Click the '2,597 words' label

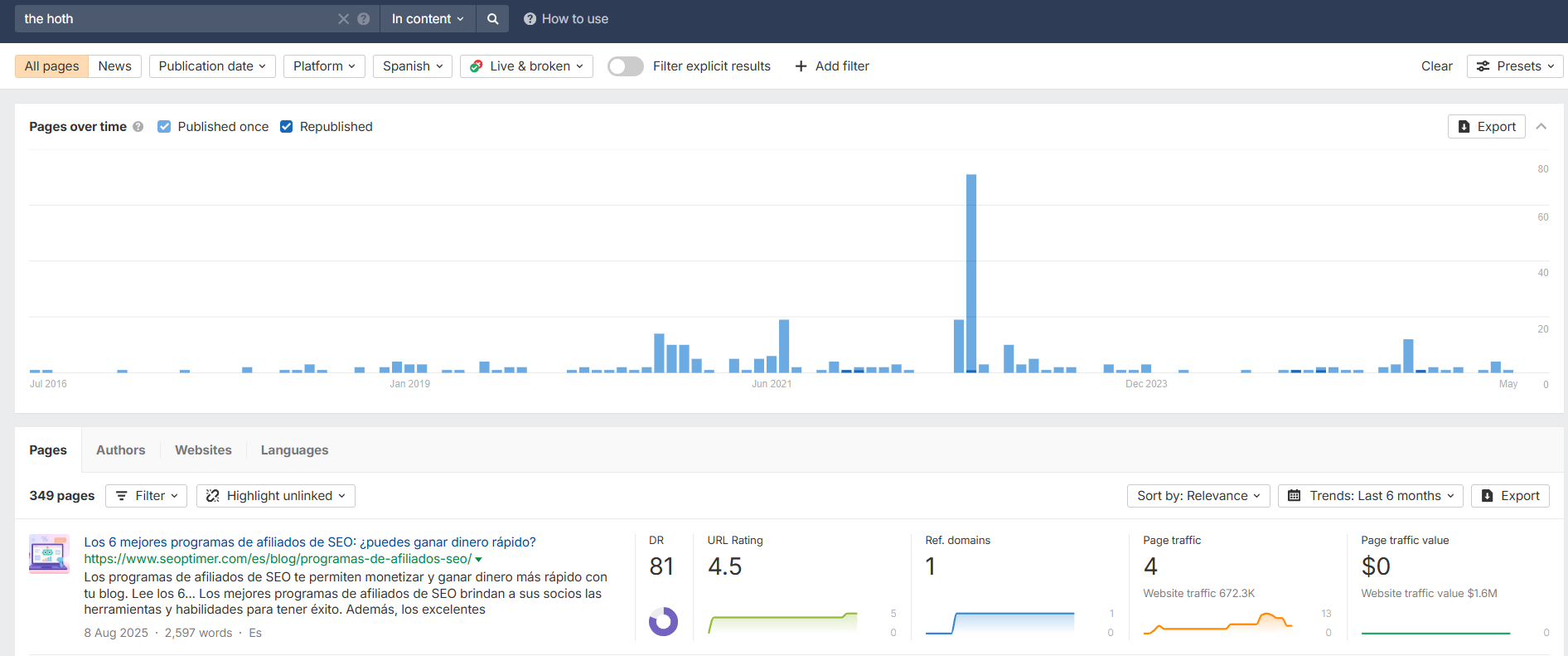pyautogui.click(x=198, y=633)
